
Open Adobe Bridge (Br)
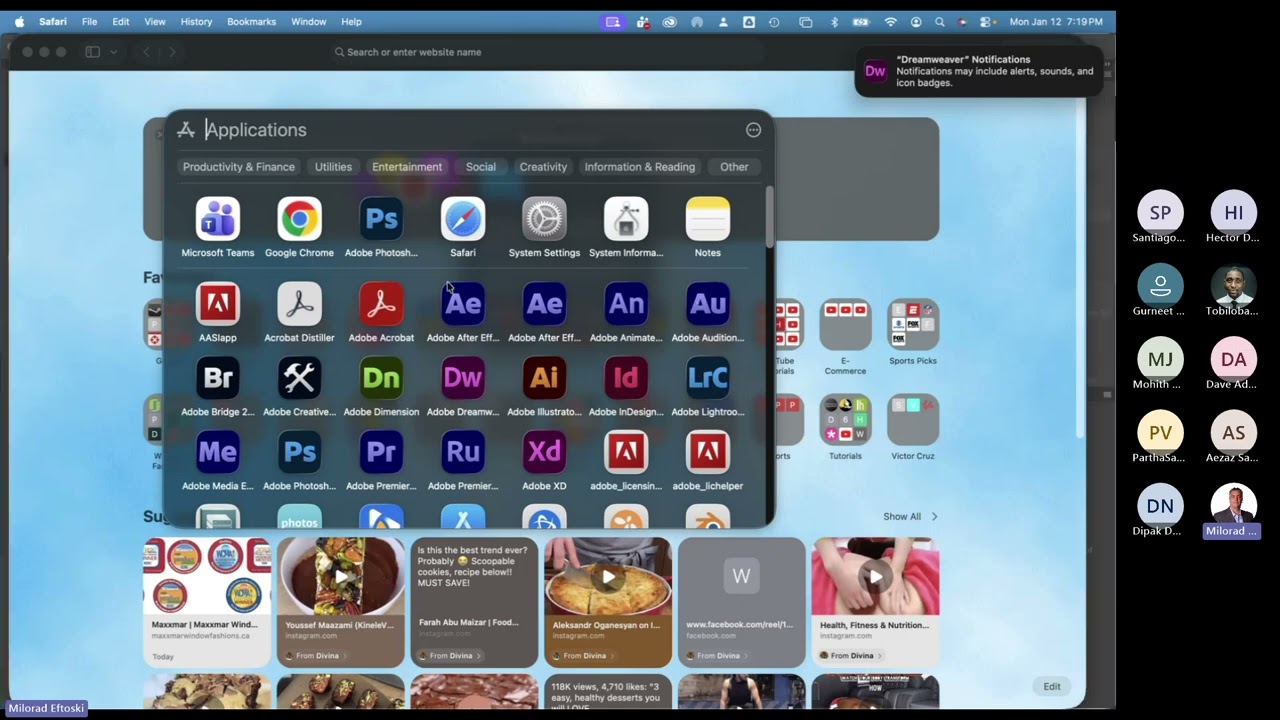[x=218, y=378]
